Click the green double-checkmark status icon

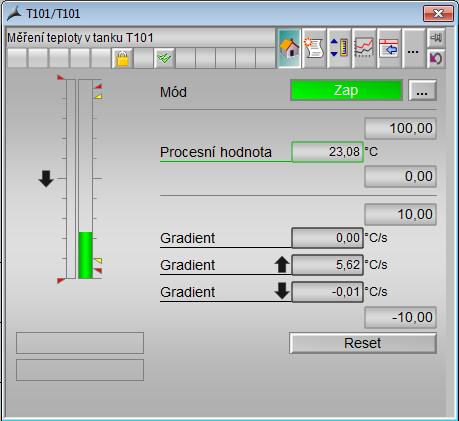[164, 58]
